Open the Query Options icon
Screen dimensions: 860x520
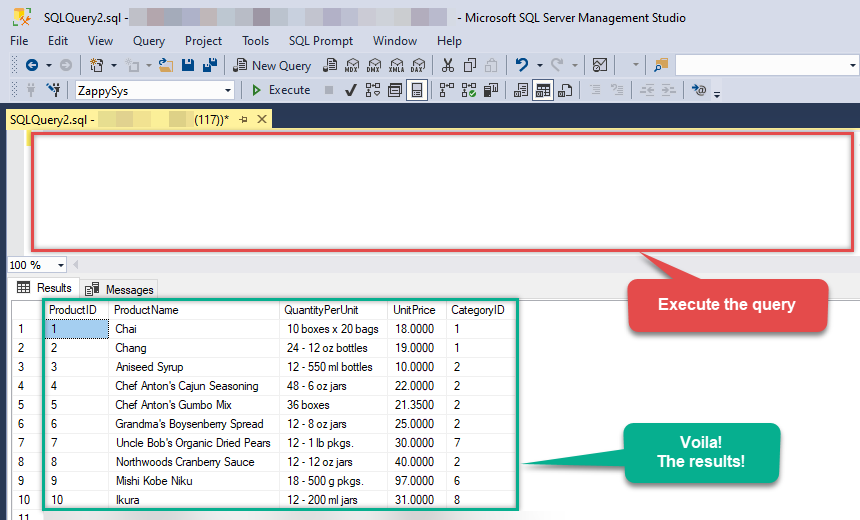click(395, 90)
